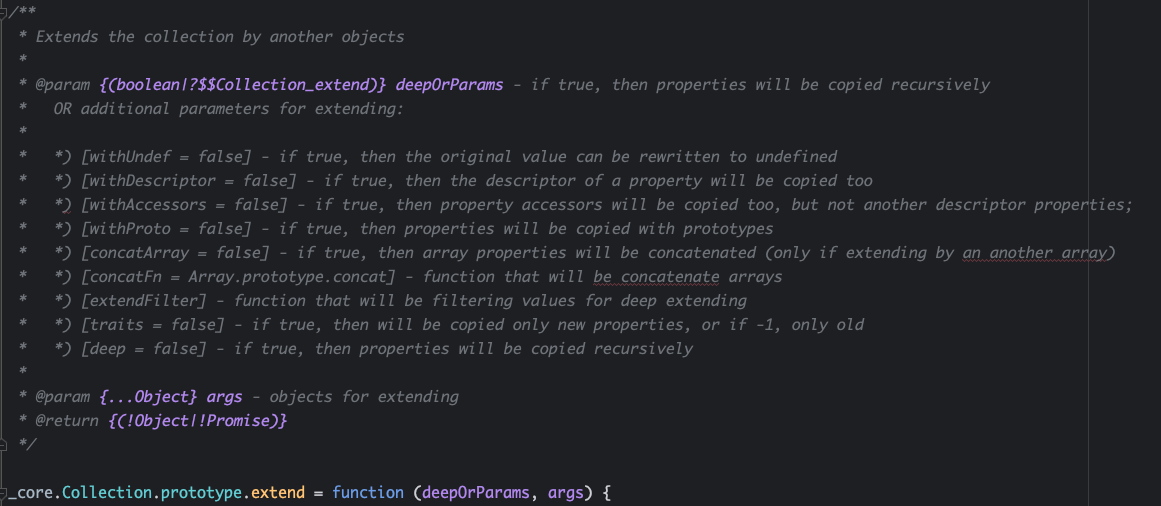
Task: Click 'Collection' in the prototype assignment line
Action: [98, 492]
